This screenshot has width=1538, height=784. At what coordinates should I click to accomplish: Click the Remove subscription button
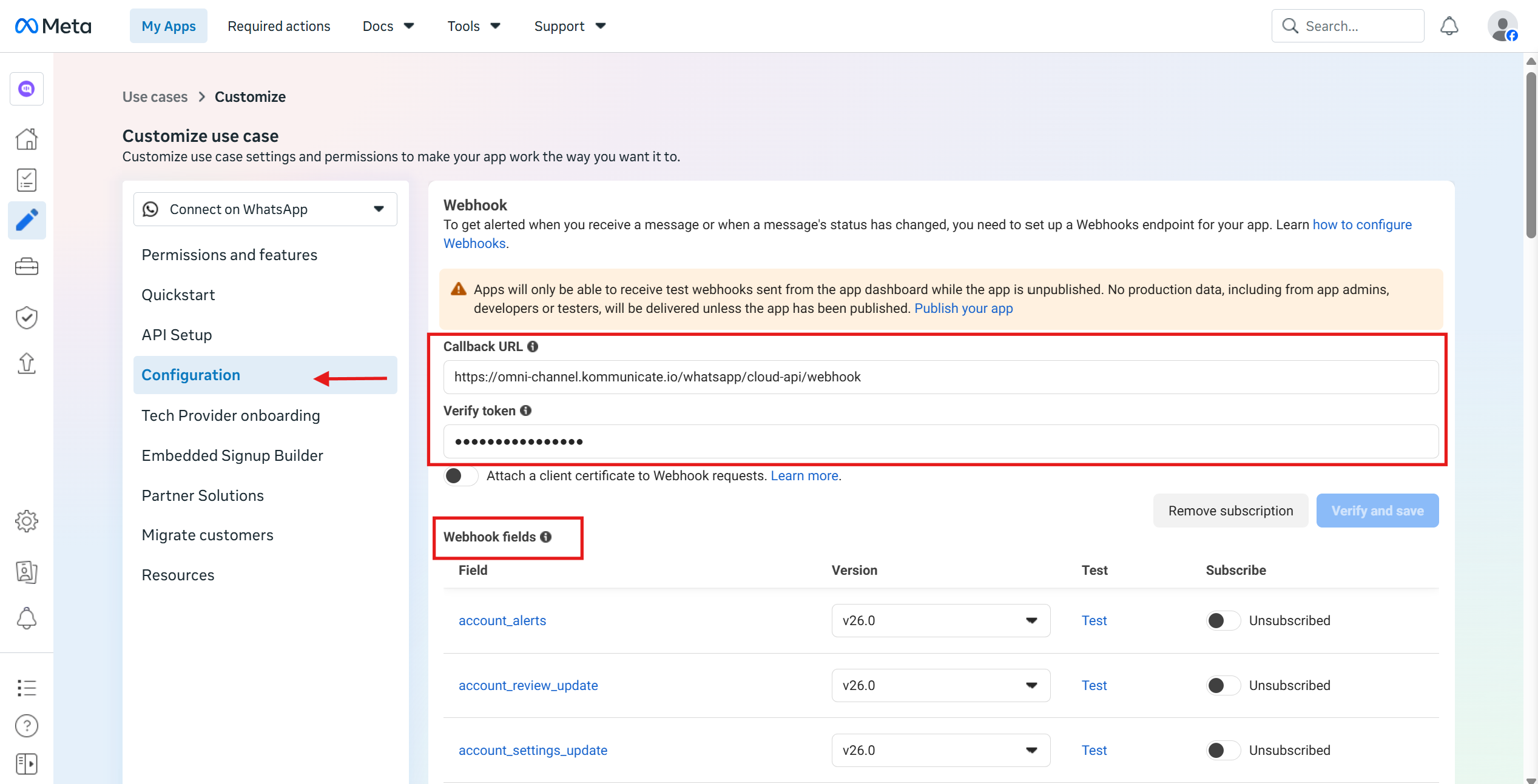coord(1230,511)
